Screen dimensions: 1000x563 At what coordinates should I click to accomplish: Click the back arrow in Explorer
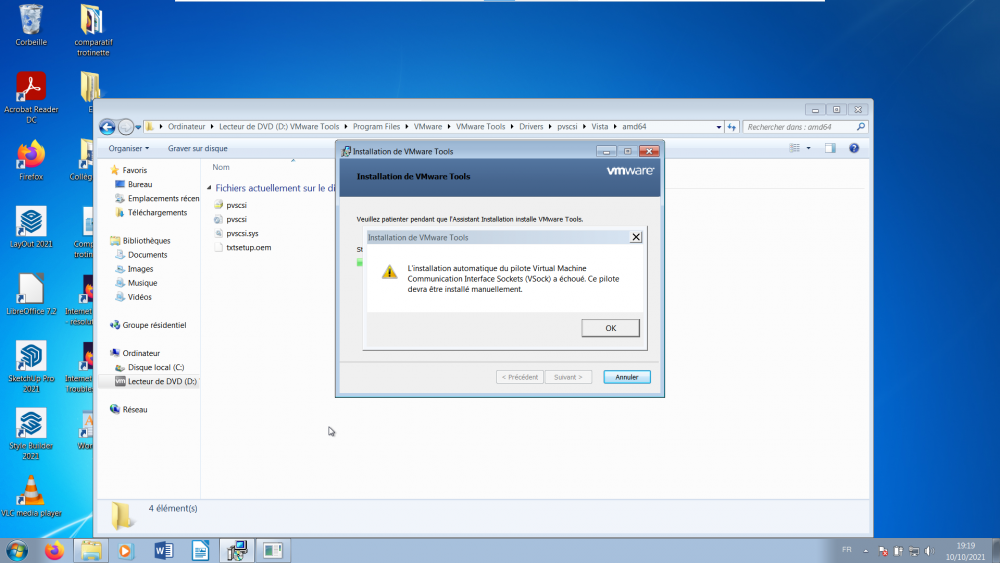pyautogui.click(x=107, y=127)
